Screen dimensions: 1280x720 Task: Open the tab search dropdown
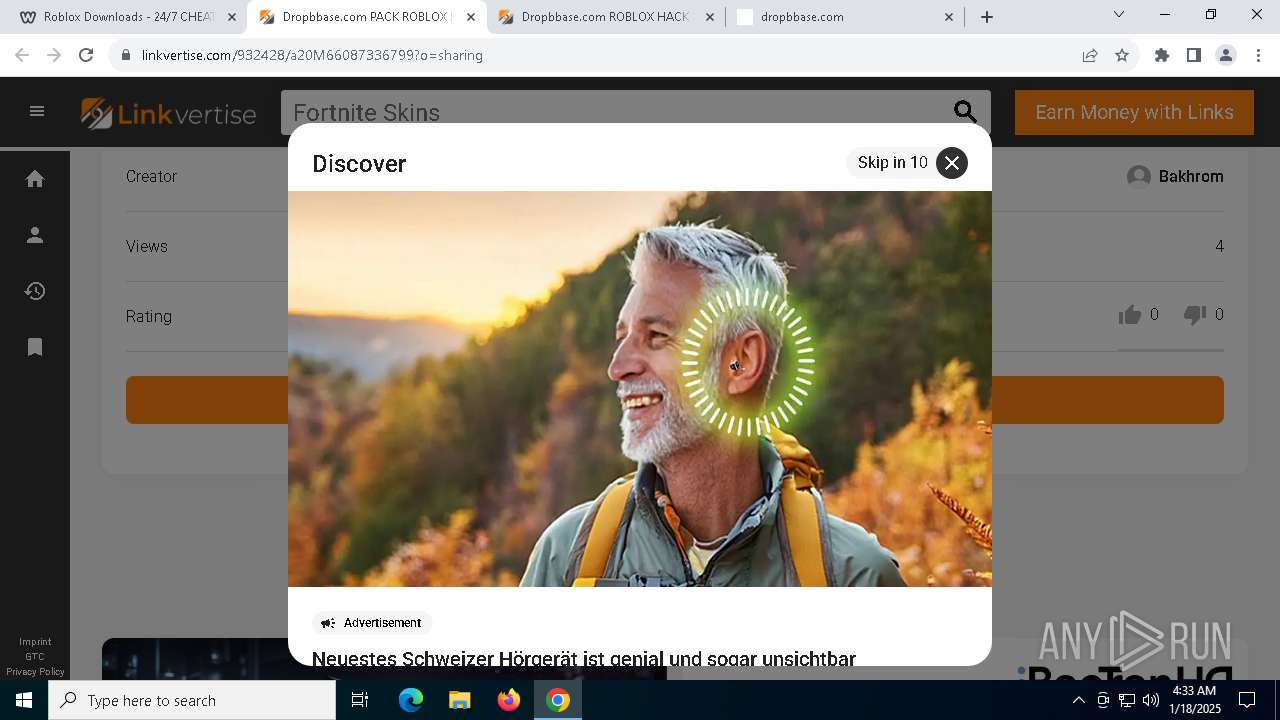pyautogui.click(x=1119, y=14)
